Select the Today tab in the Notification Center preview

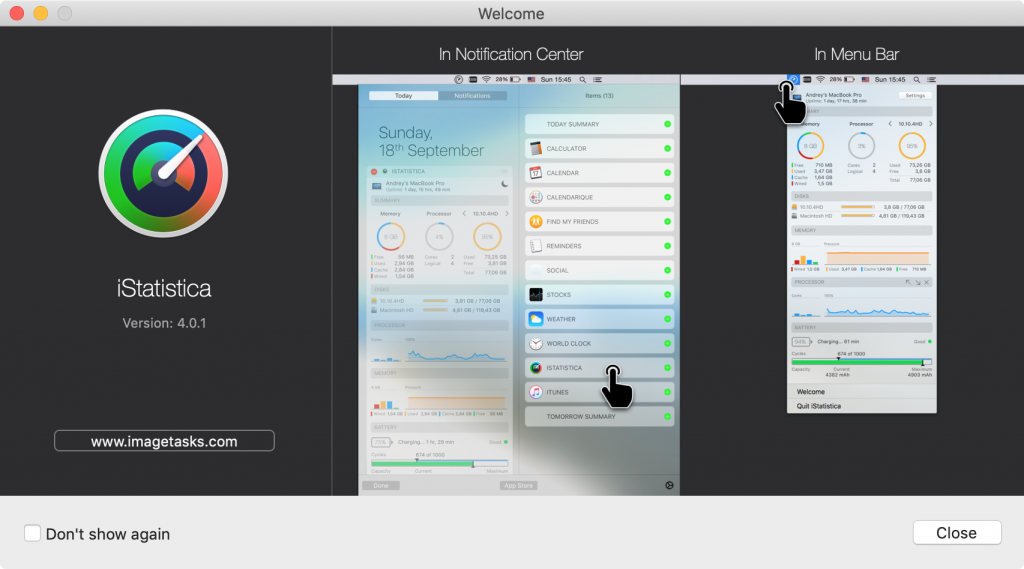[x=403, y=95]
